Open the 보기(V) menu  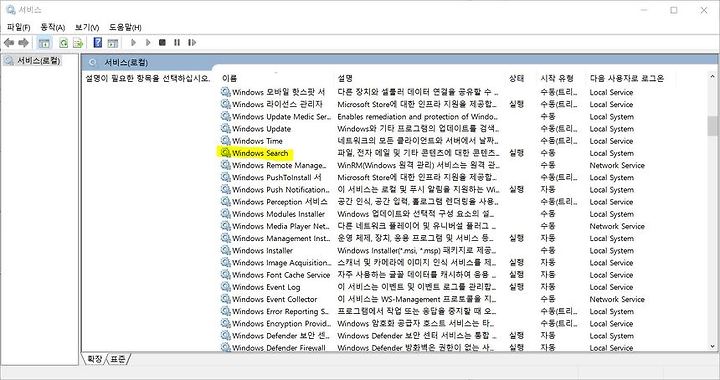click(87, 28)
